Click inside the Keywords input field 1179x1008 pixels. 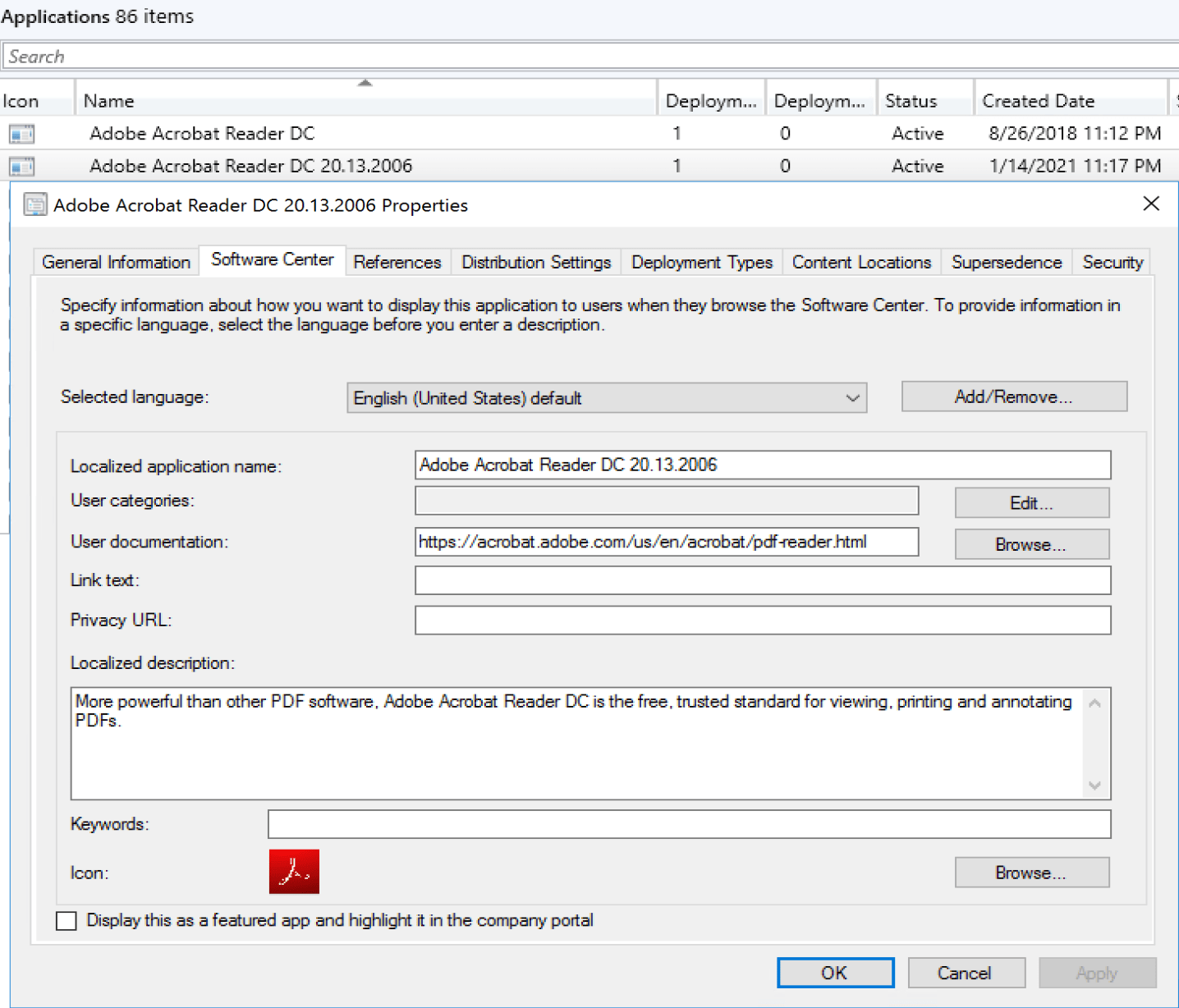pyautogui.click(x=690, y=824)
